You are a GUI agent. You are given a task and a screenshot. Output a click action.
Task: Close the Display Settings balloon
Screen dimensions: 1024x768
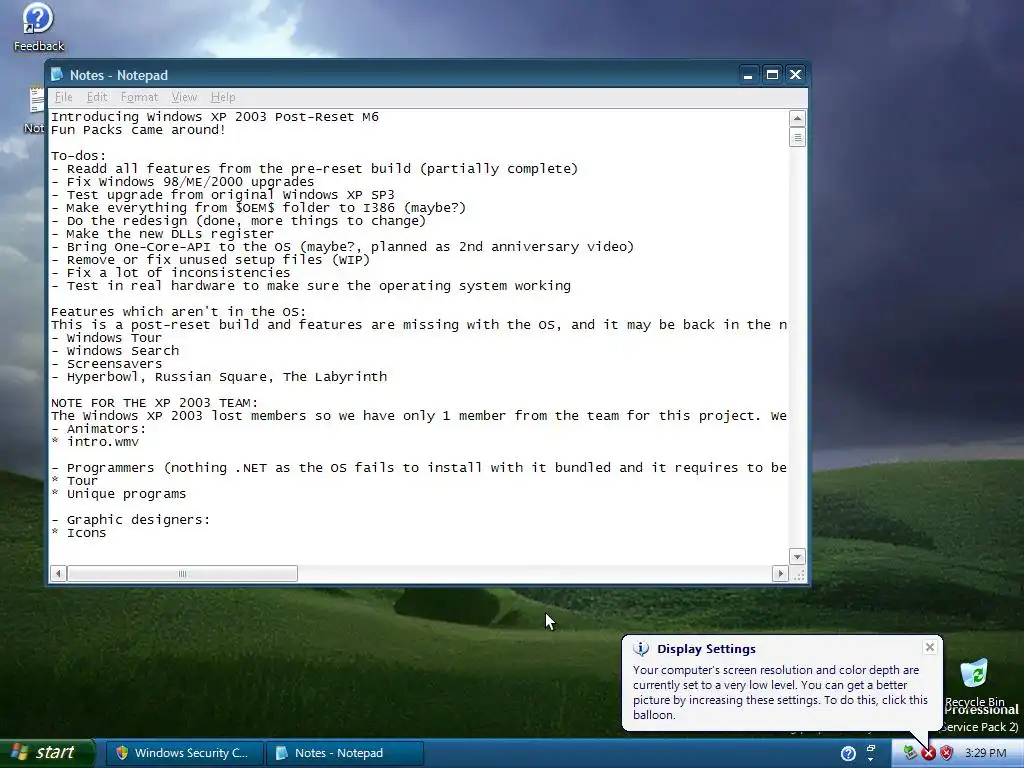click(x=930, y=647)
